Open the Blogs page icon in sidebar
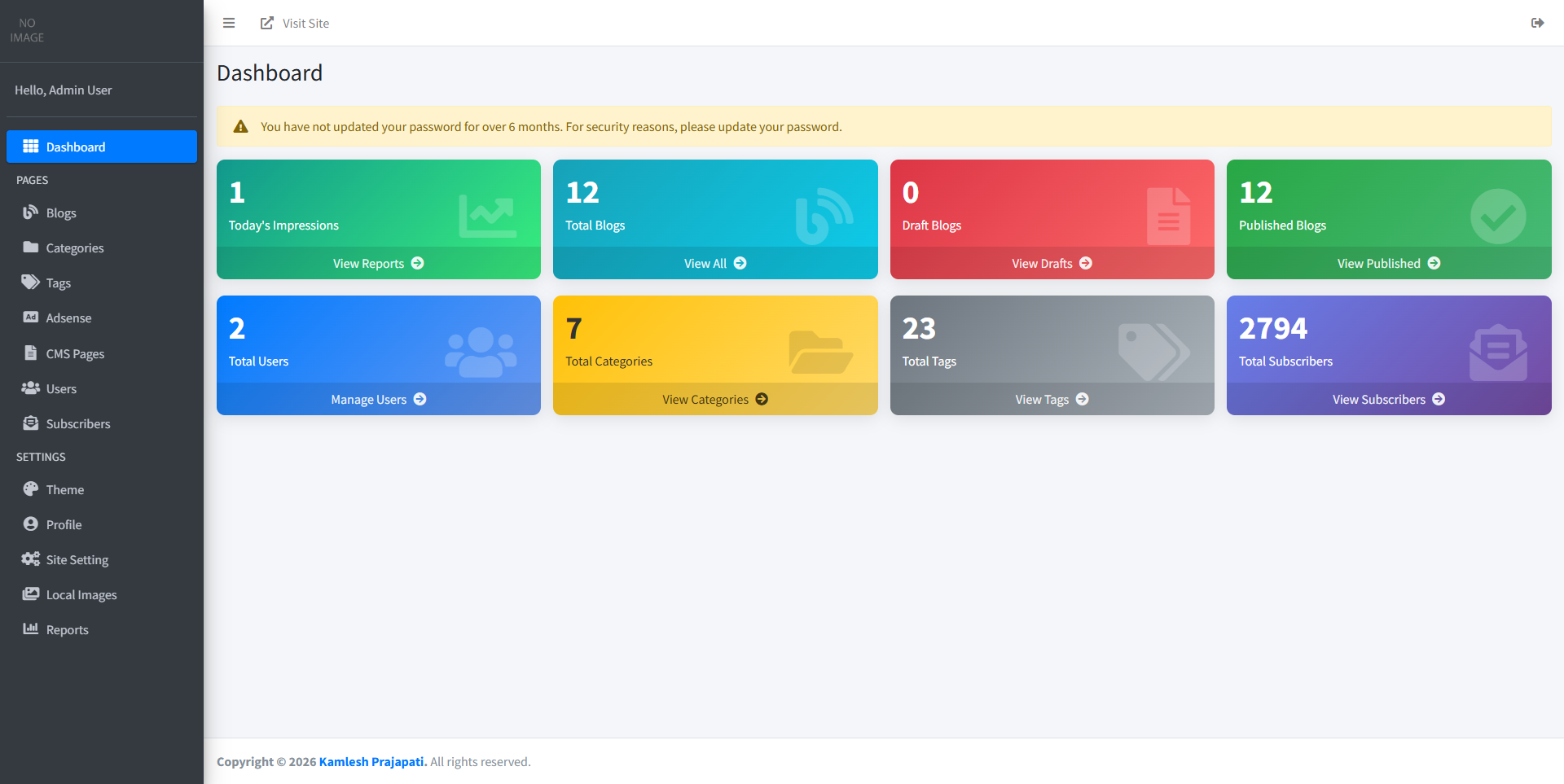Viewport: 1564px width, 784px height. [x=31, y=212]
